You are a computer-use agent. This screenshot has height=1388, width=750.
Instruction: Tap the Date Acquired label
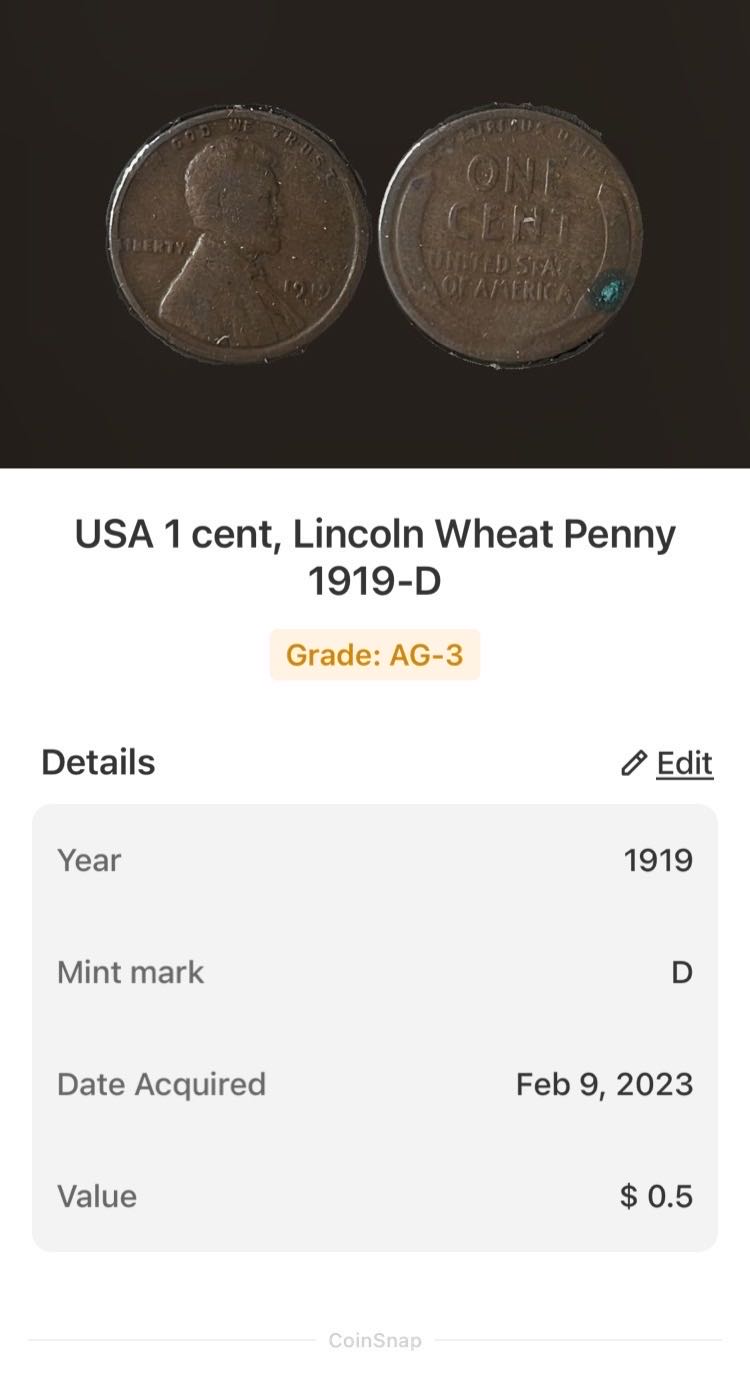coord(161,1084)
